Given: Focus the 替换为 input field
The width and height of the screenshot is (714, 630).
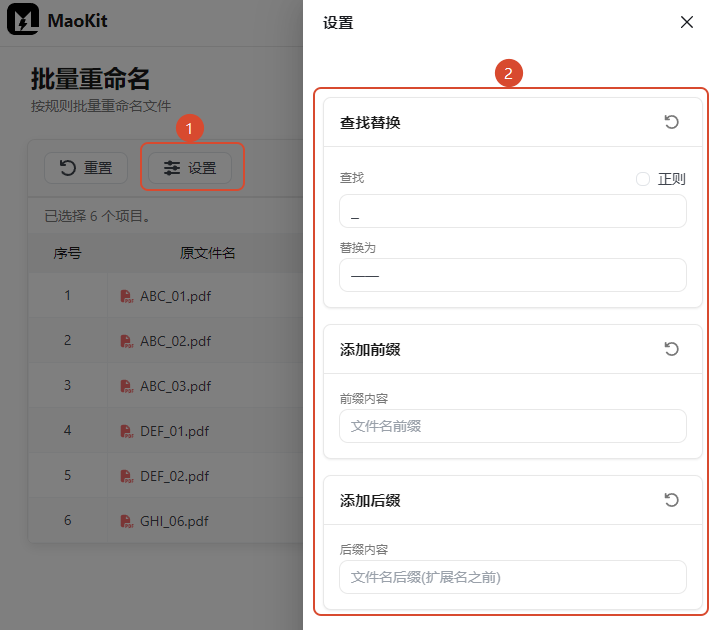Looking at the screenshot, I should [x=513, y=275].
